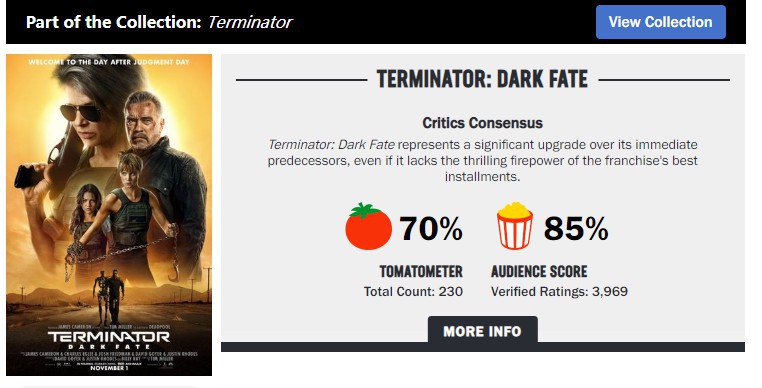
Task: Expand the MORE INFO tab
Action: coord(483,331)
